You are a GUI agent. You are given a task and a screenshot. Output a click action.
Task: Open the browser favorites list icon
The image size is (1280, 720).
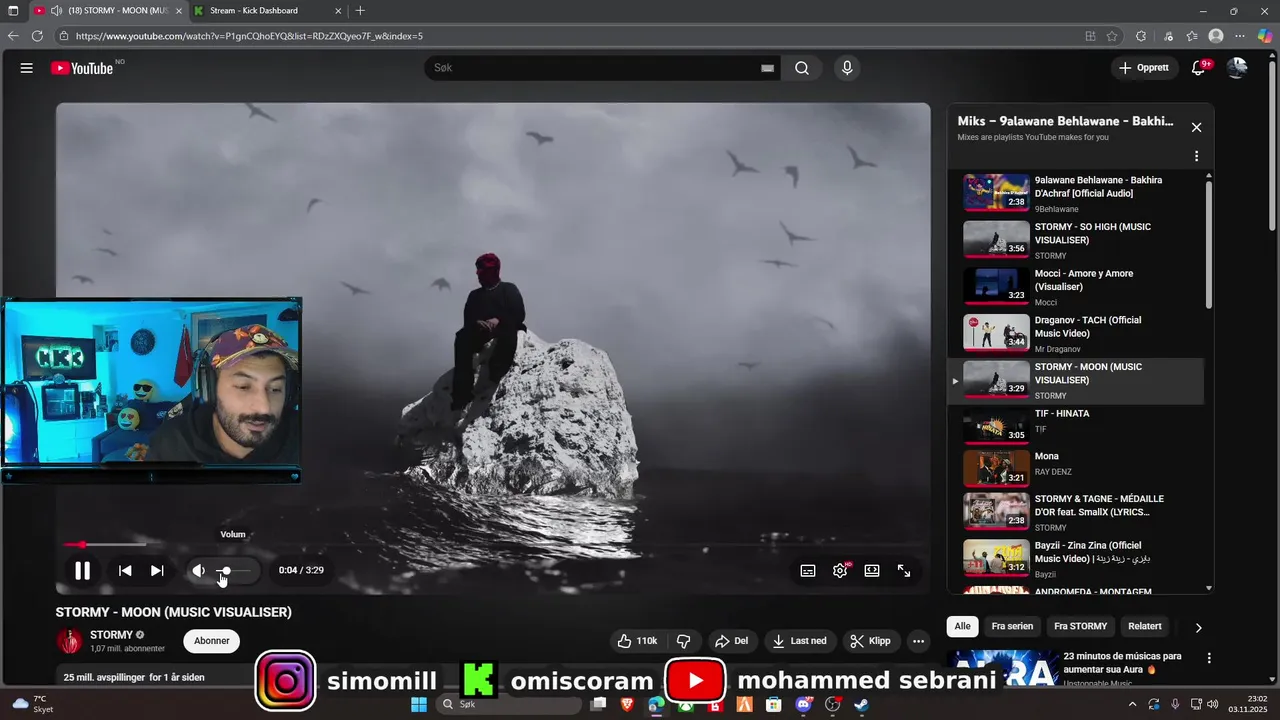pyautogui.click(x=1191, y=36)
